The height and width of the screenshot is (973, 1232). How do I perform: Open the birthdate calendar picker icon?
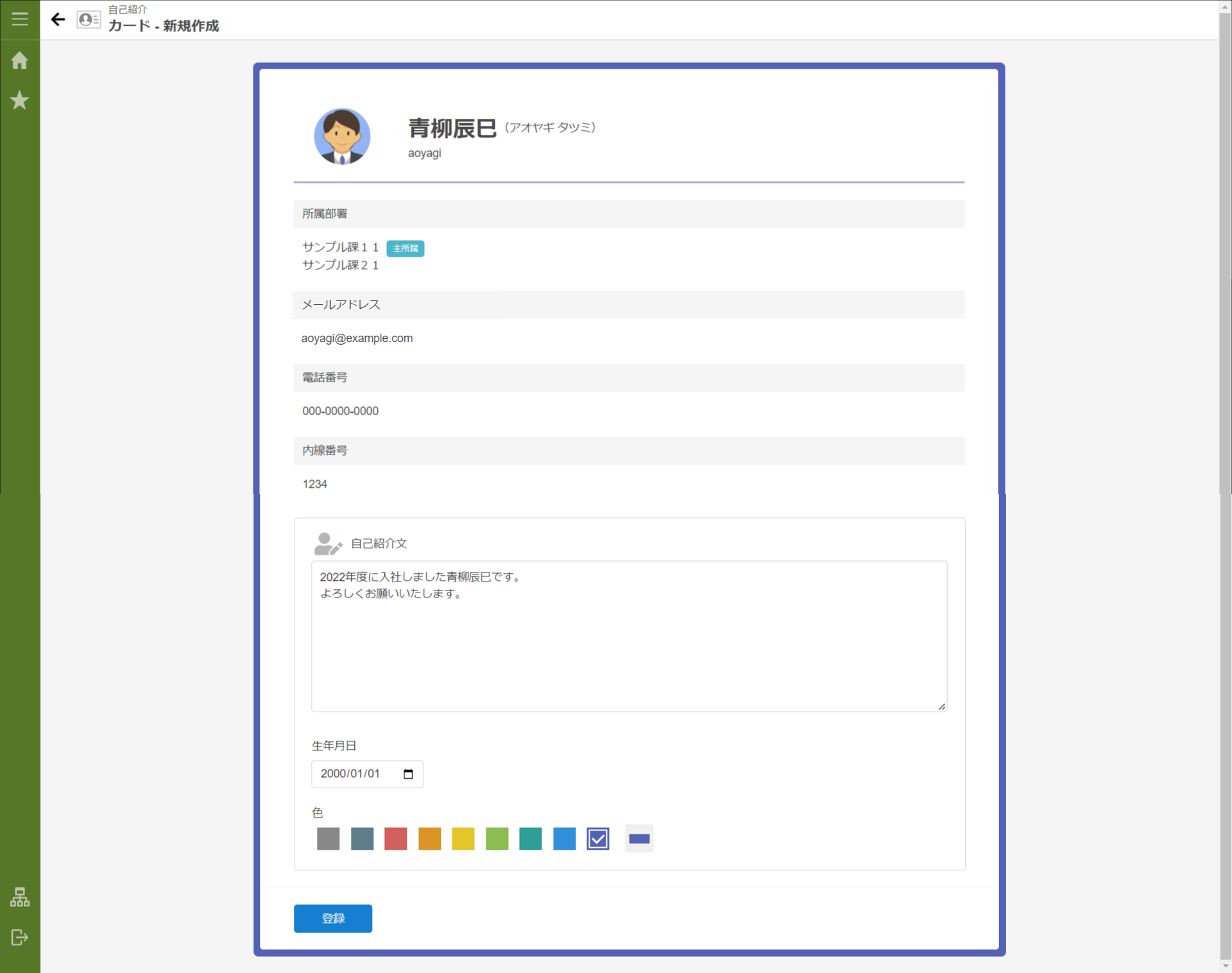coord(408,774)
